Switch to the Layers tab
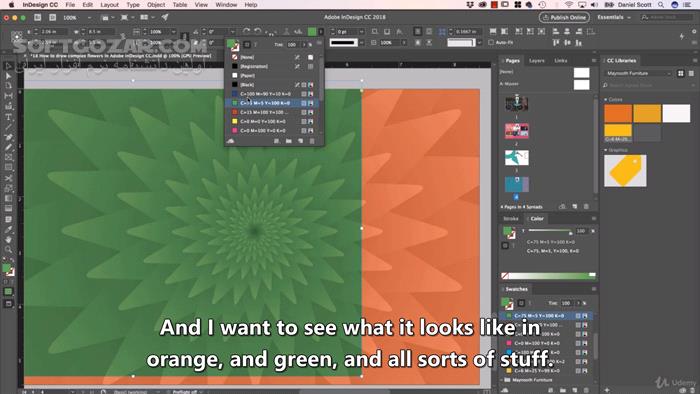Viewport: 700px width, 394px height. point(537,61)
